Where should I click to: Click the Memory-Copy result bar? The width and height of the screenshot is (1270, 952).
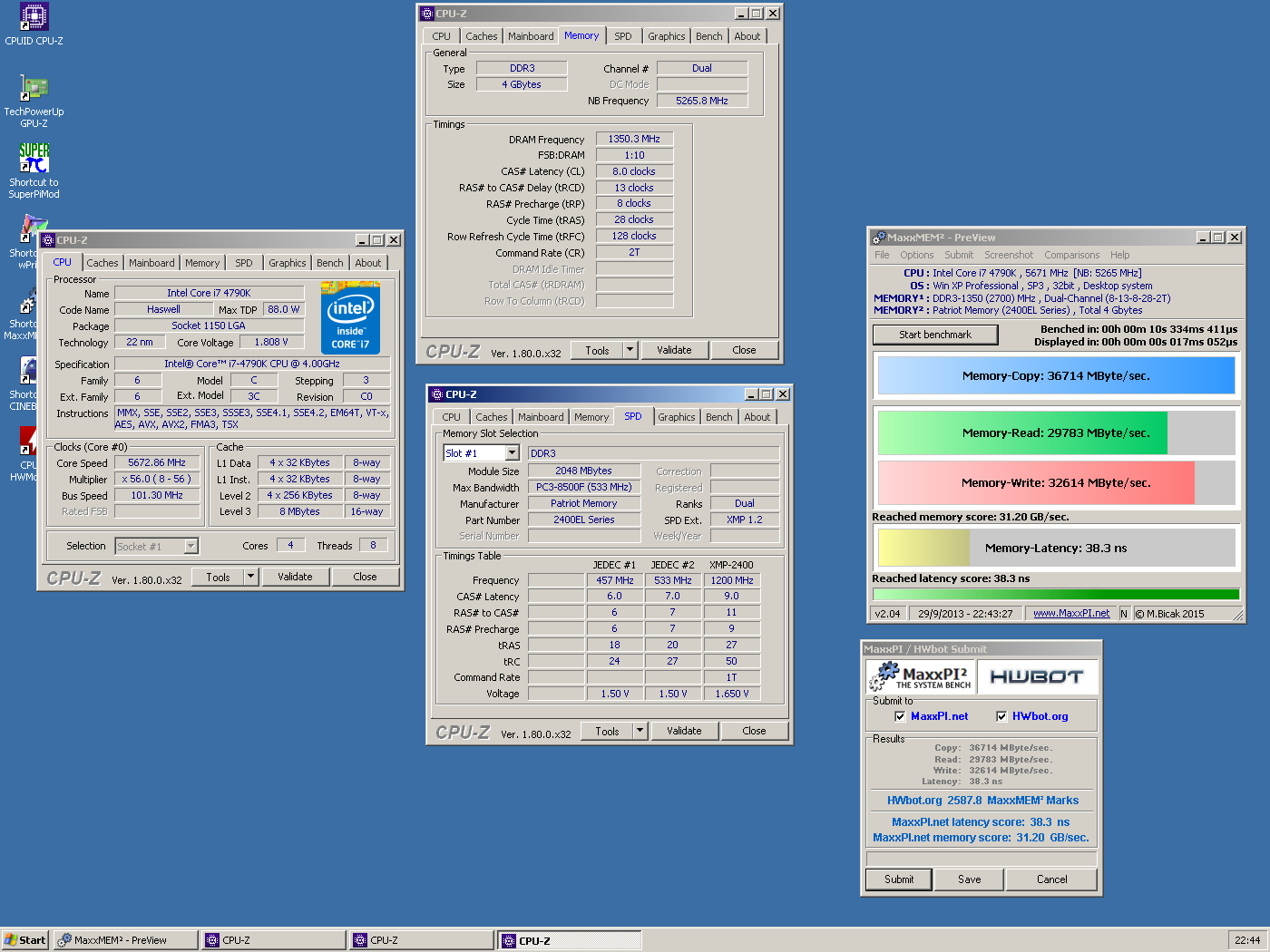[1056, 375]
